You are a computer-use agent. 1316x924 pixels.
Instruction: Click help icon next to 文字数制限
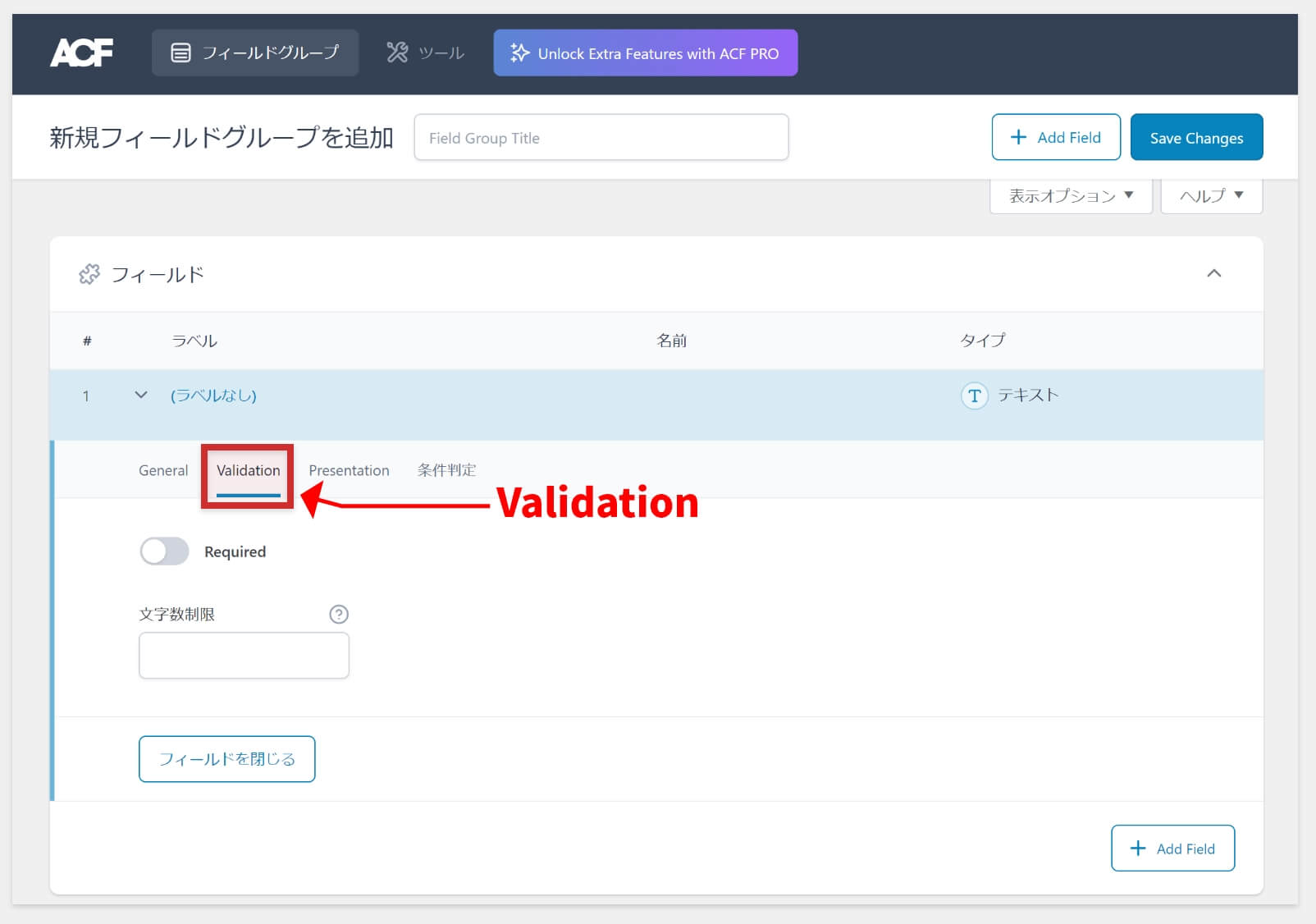pyautogui.click(x=339, y=614)
